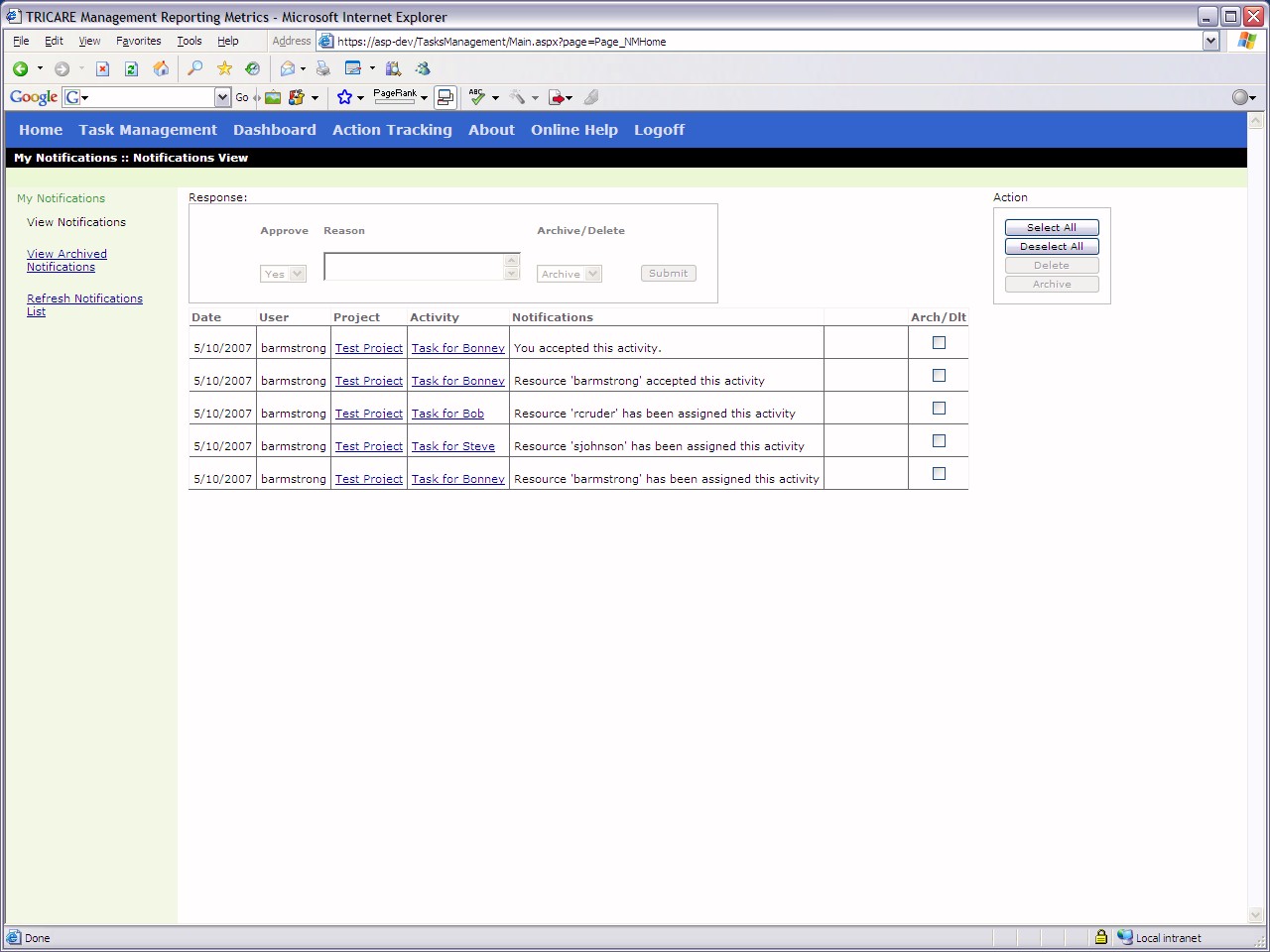Open the Mail icon dropdown arrow
The height and width of the screenshot is (952, 1270).
(x=303, y=69)
